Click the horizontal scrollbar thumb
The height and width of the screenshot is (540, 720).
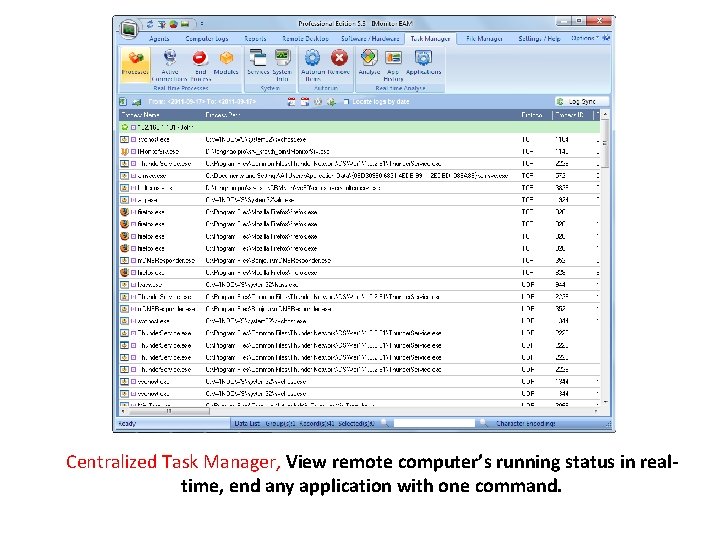pos(168,411)
